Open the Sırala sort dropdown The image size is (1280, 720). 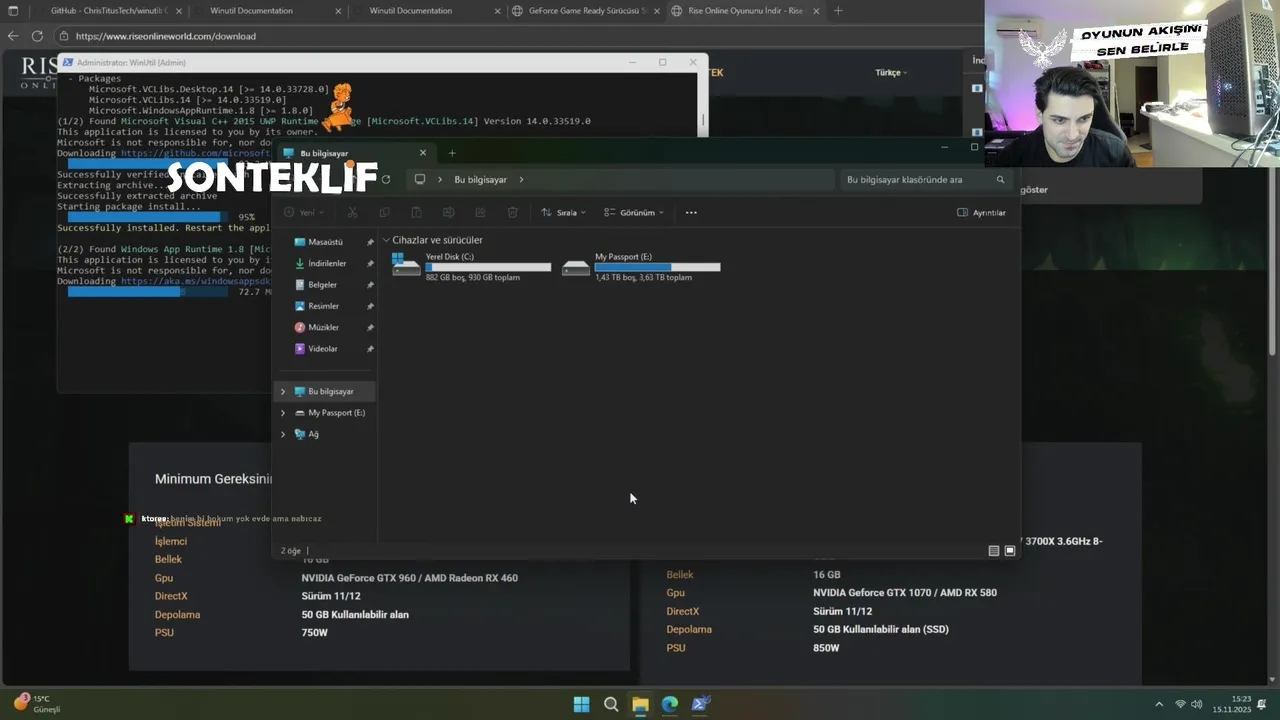coord(564,212)
